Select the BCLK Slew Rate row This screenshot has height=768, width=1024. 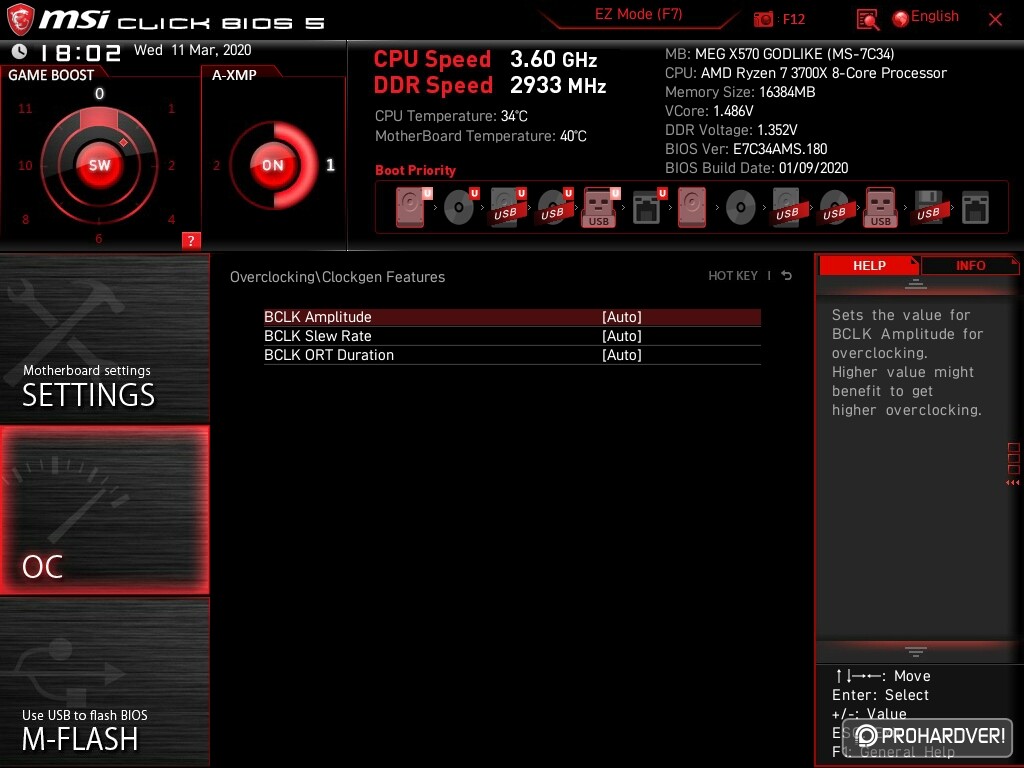pyautogui.click(x=512, y=336)
